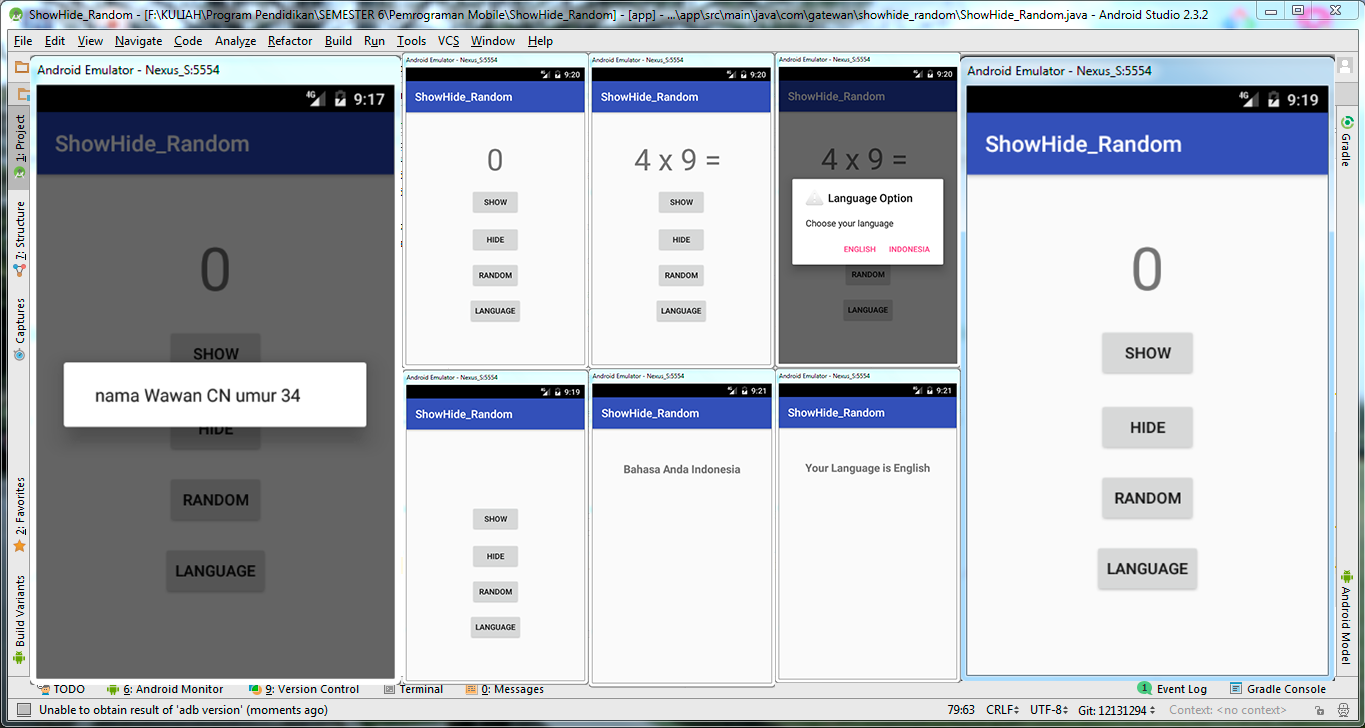Open the Favorites tool window
The image size is (1365, 728).
coord(18,508)
